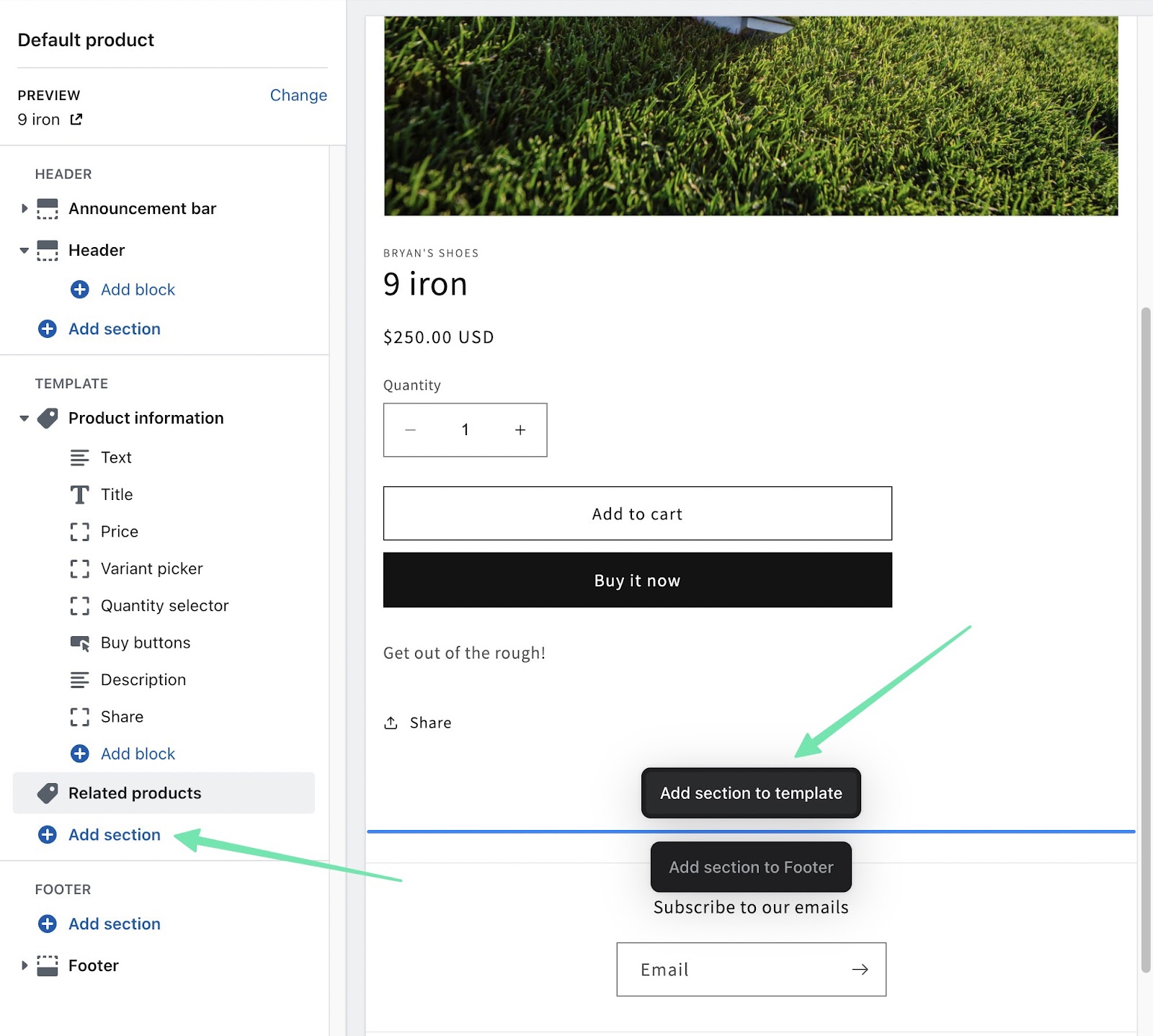Collapse the Header section
1153x1036 pixels.
[x=25, y=251]
